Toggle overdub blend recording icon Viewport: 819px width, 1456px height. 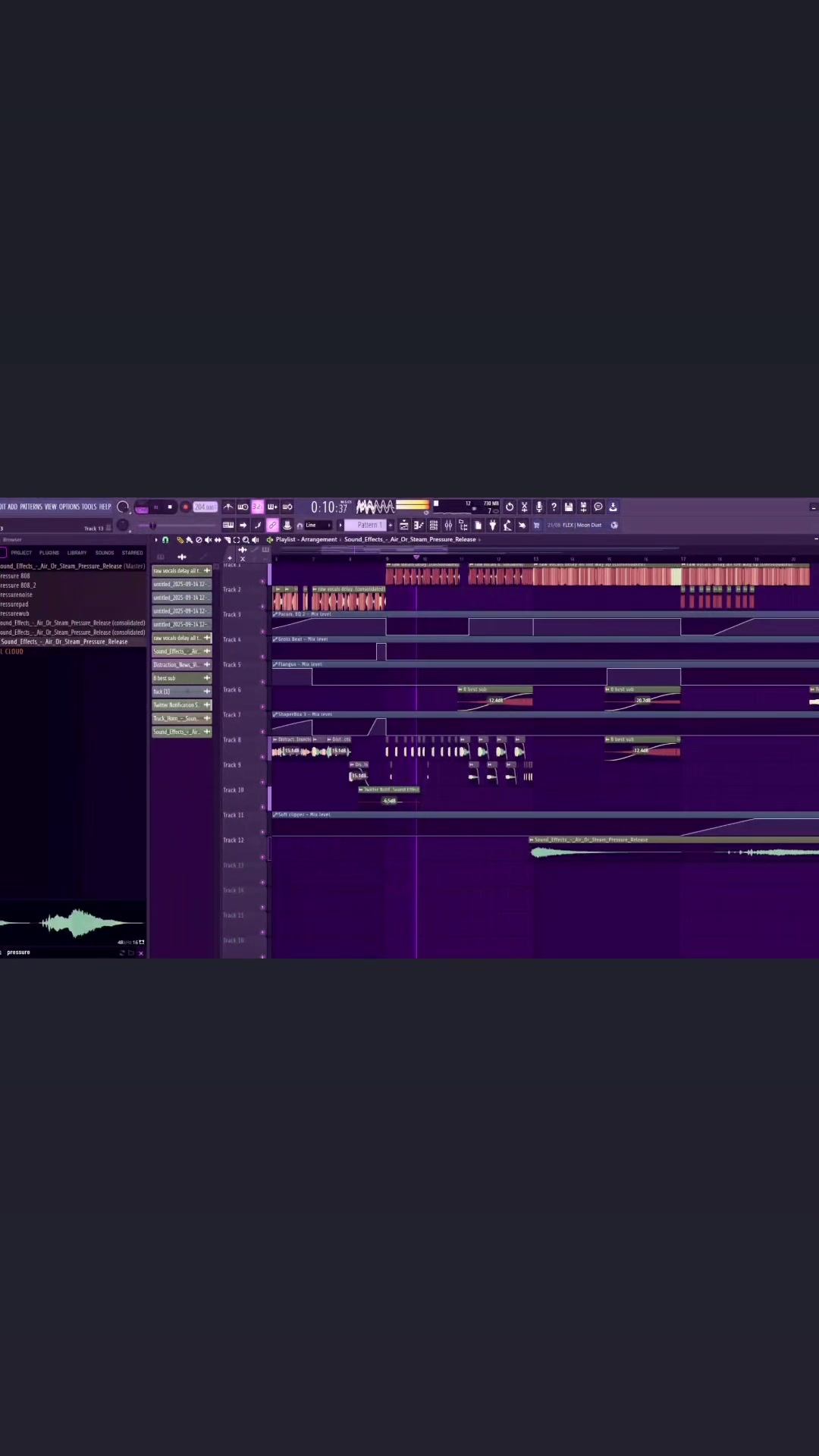coord(272,507)
